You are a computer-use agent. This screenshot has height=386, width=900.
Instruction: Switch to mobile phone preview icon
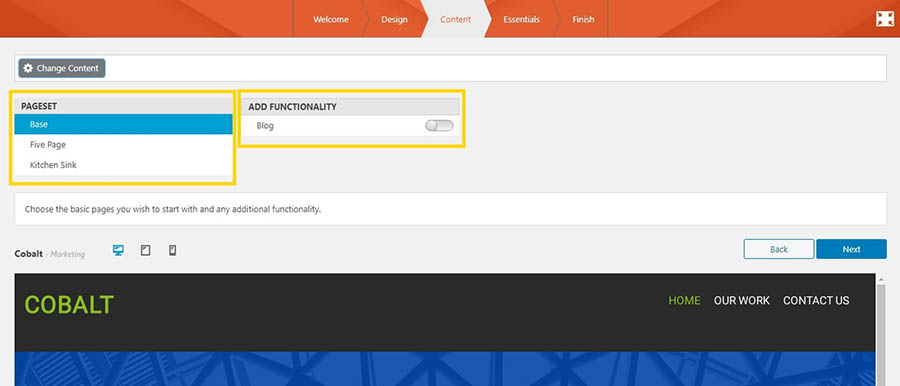172,250
